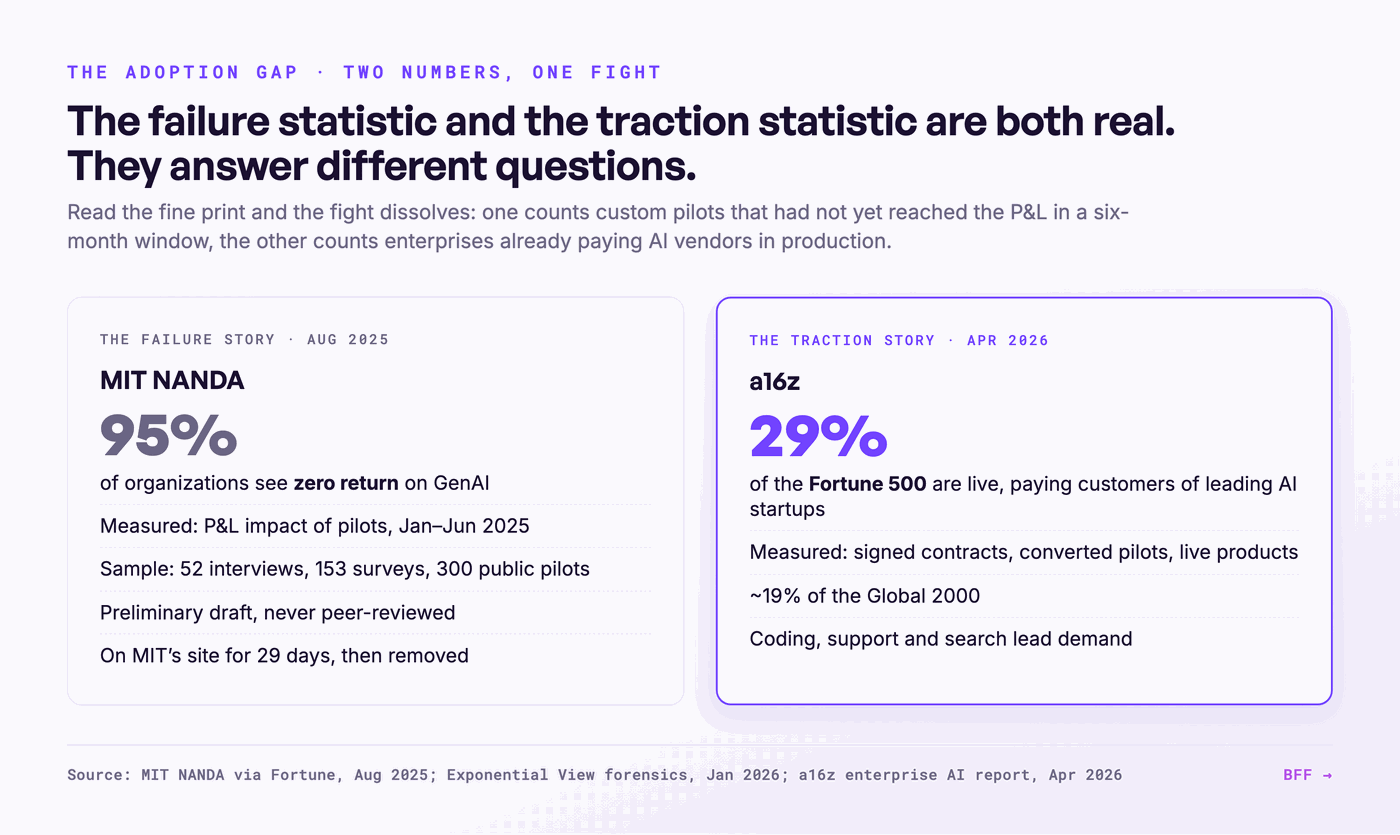Select the gray 95% statistic
Image resolution: width=1400 pixels, height=835 pixels.
168,435
